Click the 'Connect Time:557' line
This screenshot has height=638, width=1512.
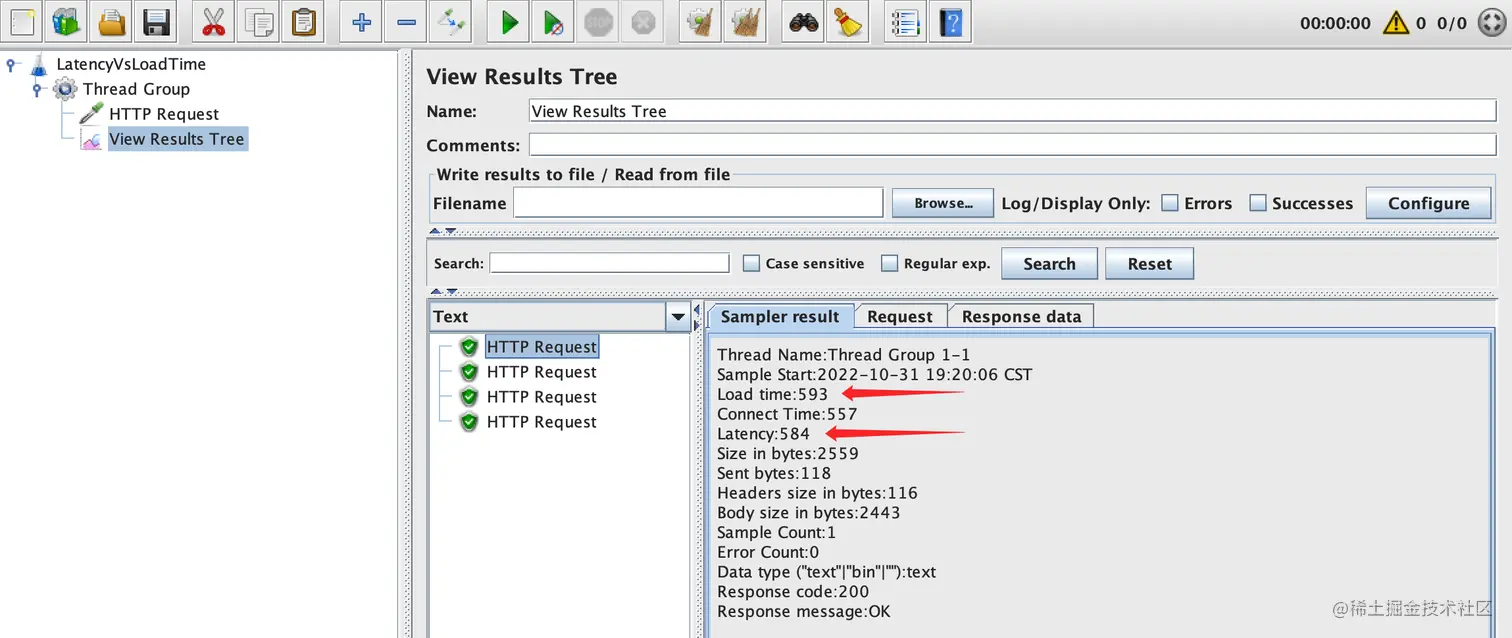pyautogui.click(x=787, y=414)
